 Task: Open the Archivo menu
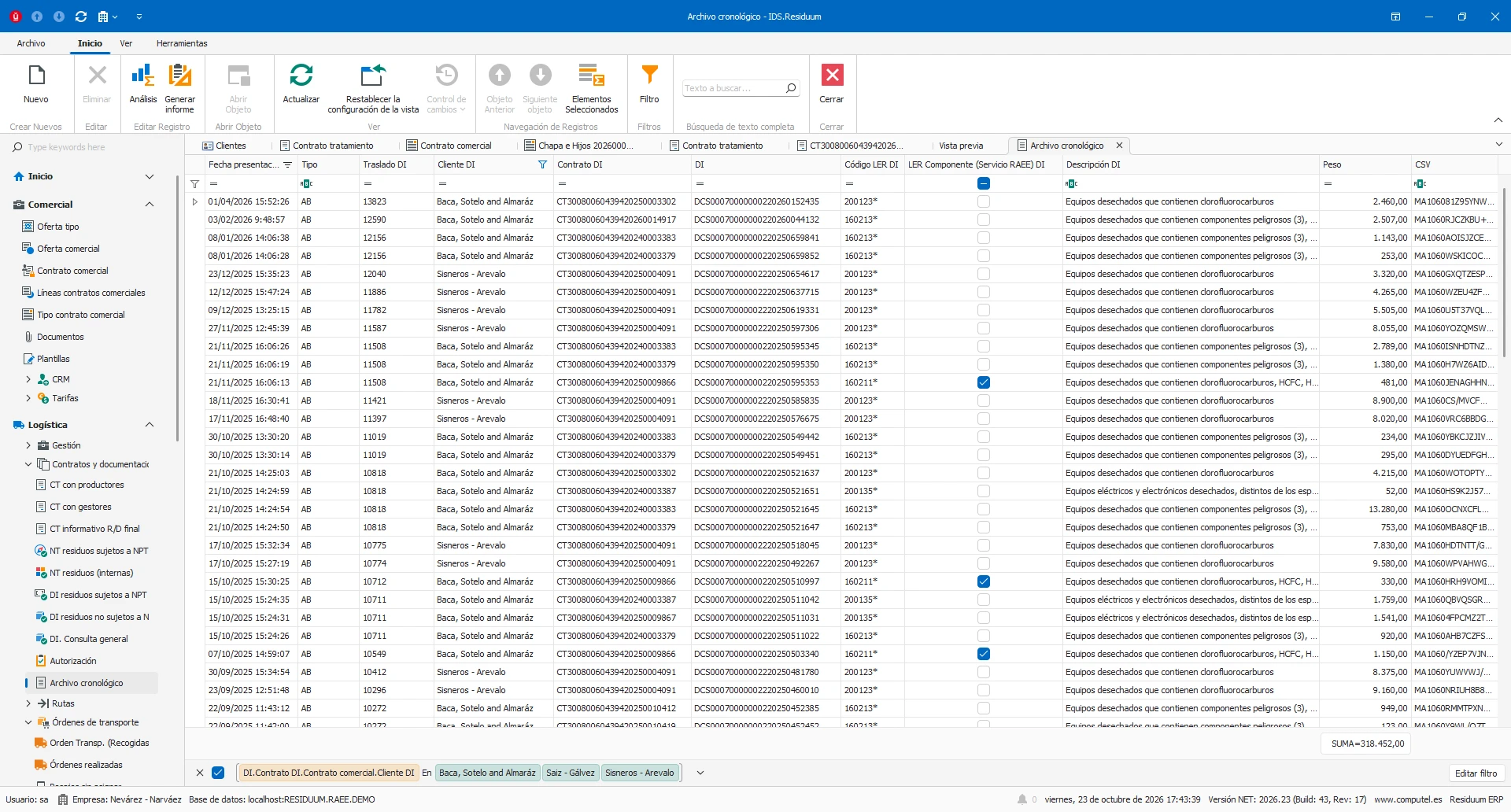pos(31,43)
